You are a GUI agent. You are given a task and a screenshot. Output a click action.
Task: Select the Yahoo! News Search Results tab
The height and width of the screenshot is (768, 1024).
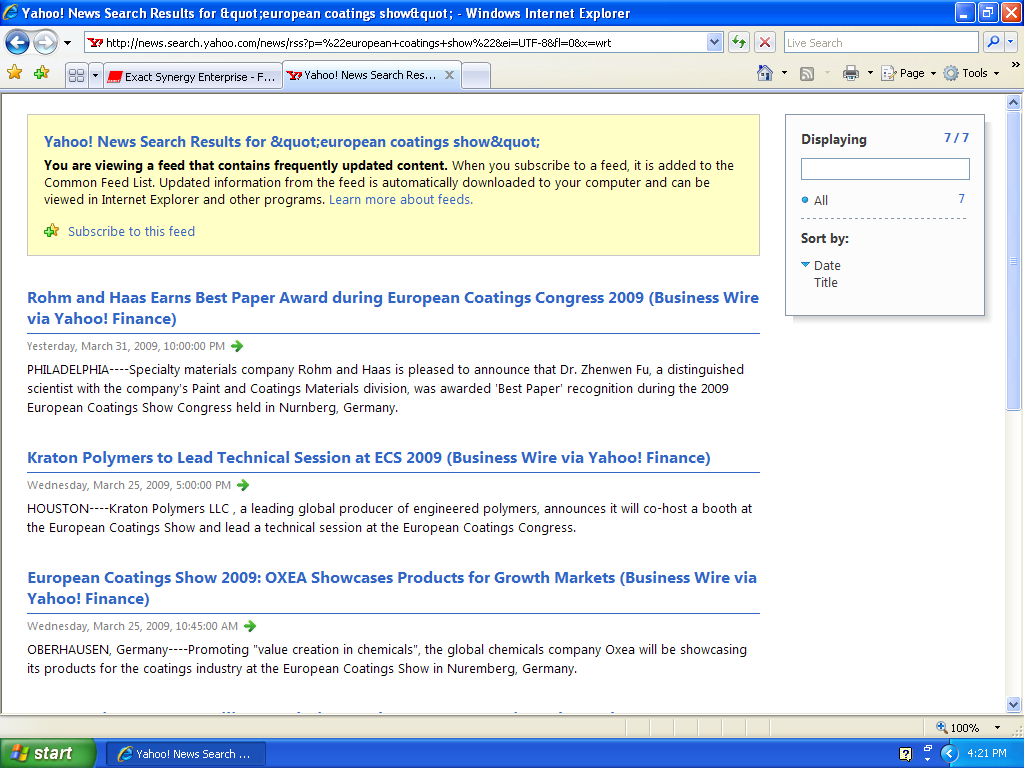pos(362,75)
